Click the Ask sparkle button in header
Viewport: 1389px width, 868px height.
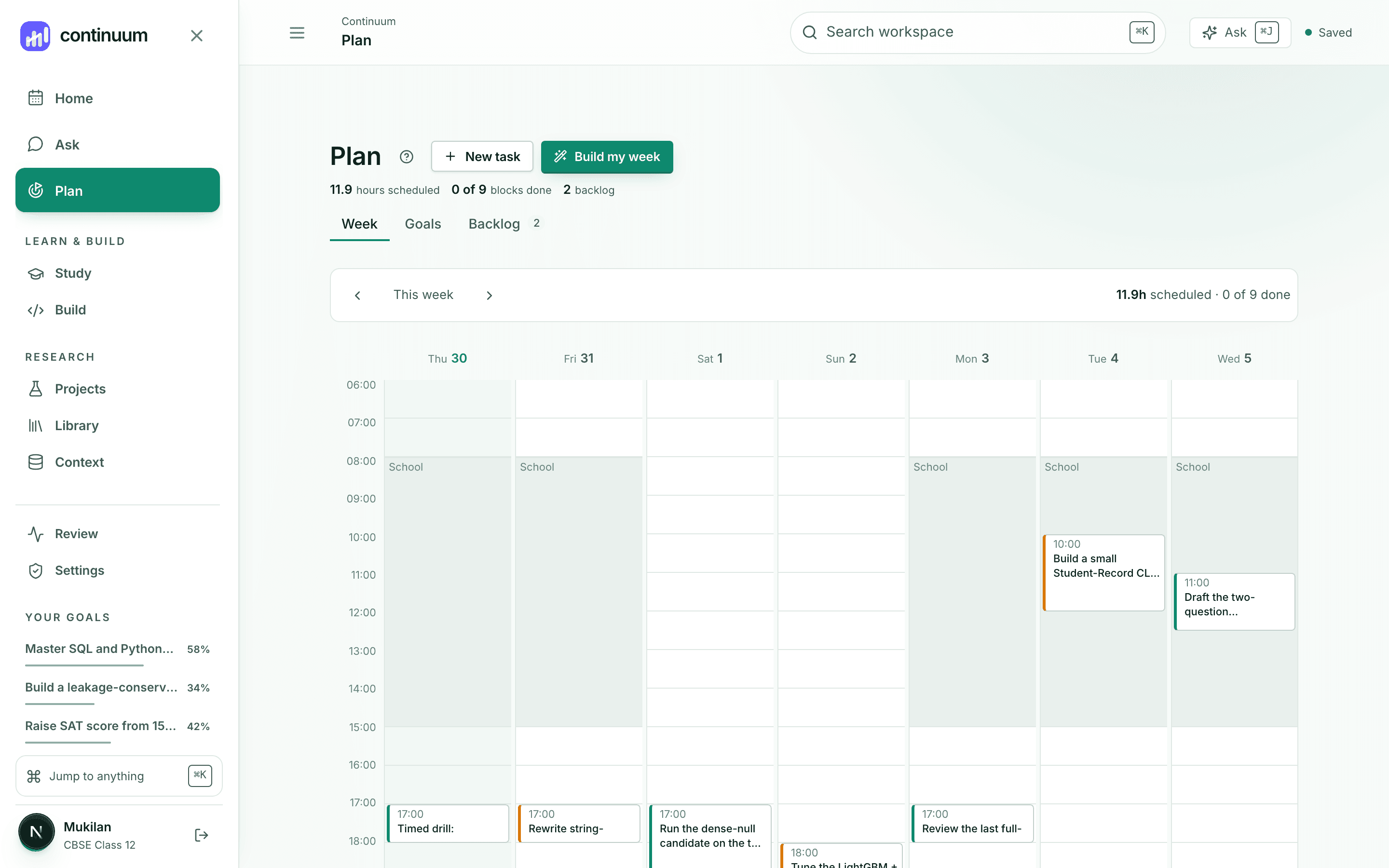click(1240, 32)
